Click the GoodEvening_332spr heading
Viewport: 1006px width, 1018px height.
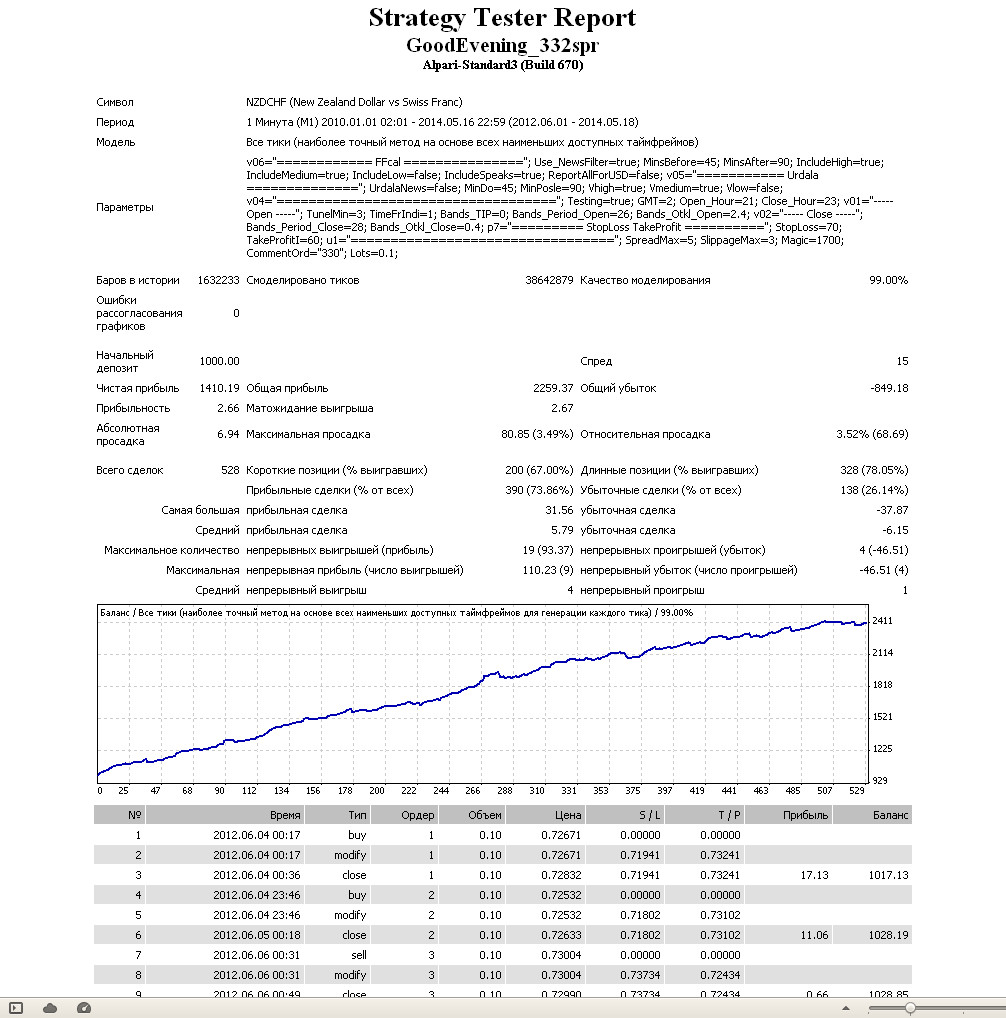coord(502,45)
